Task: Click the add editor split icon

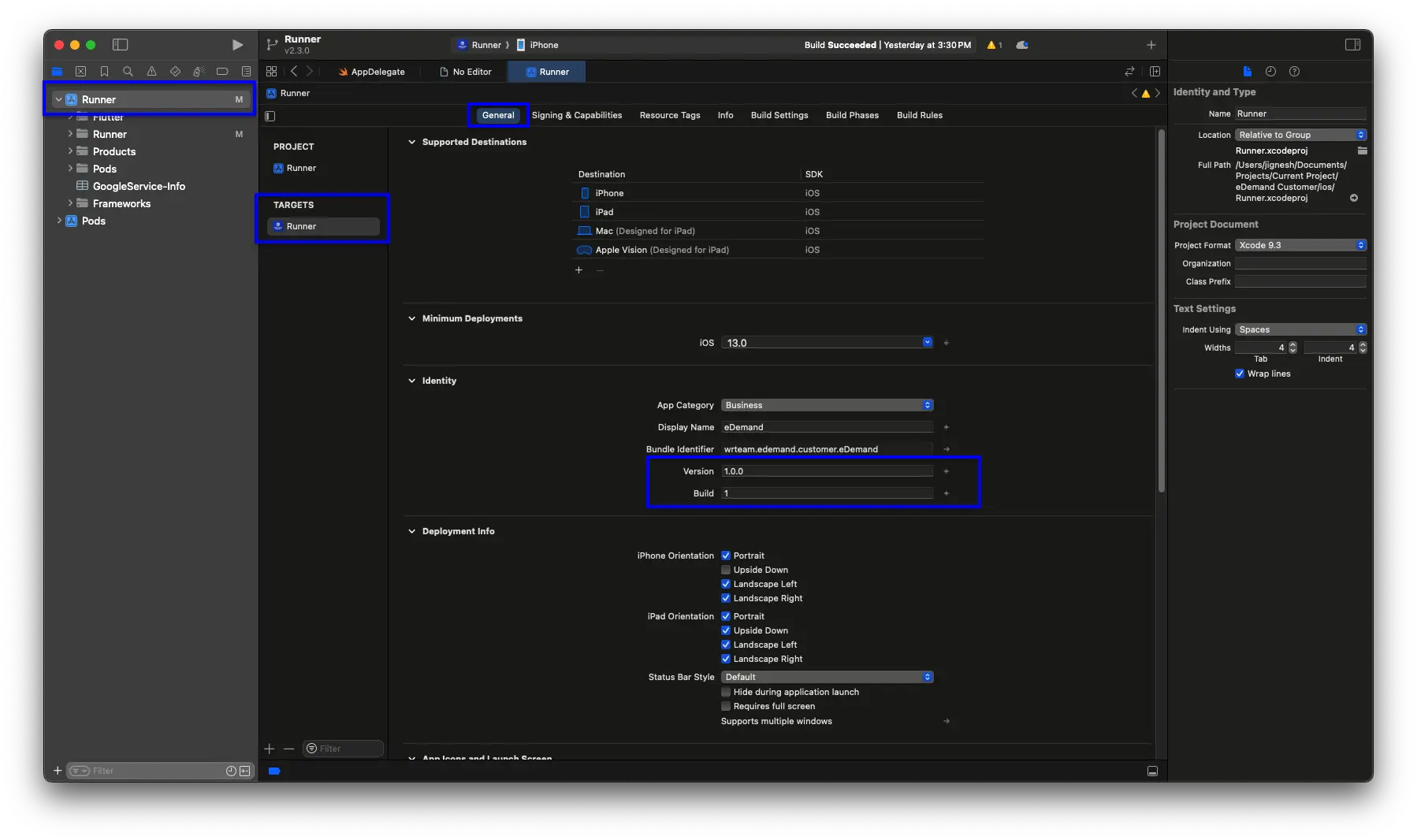Action: 1155,72
